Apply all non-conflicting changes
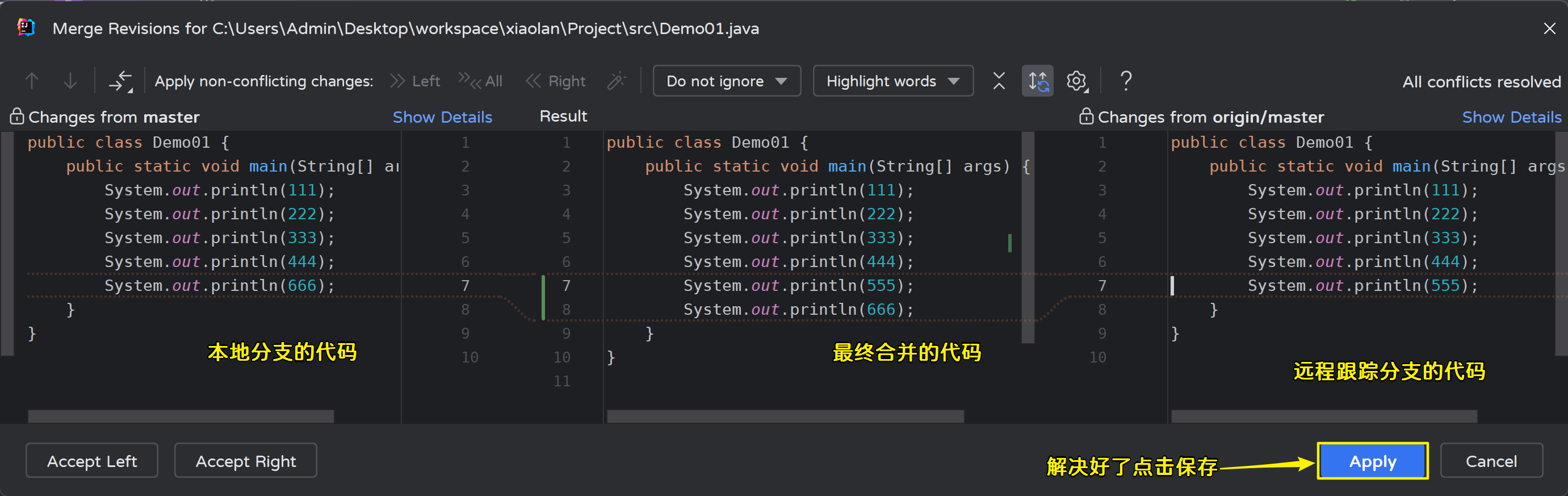1568x496 pixels. click(480, 81)
